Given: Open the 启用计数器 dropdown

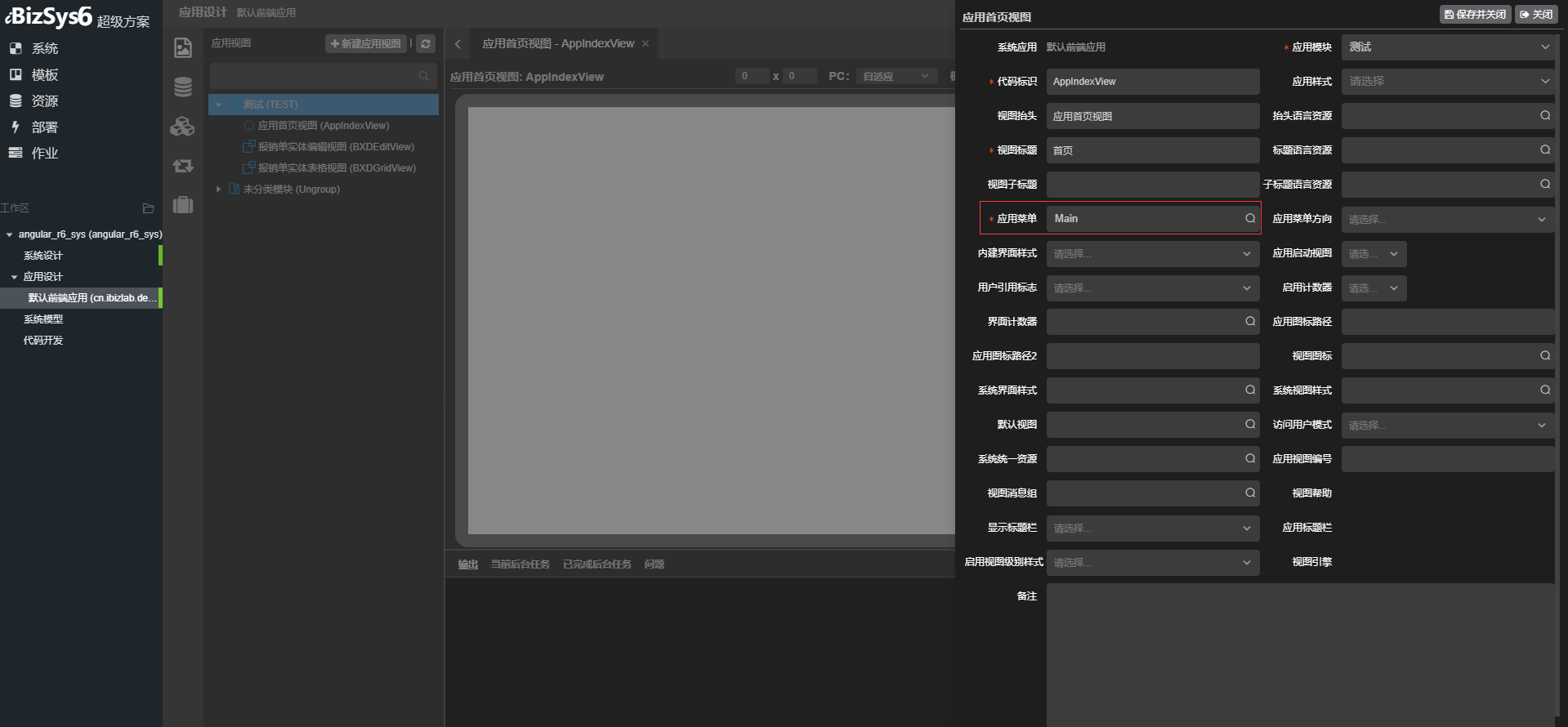Looking at the screenshot, I should (1374, 288).
